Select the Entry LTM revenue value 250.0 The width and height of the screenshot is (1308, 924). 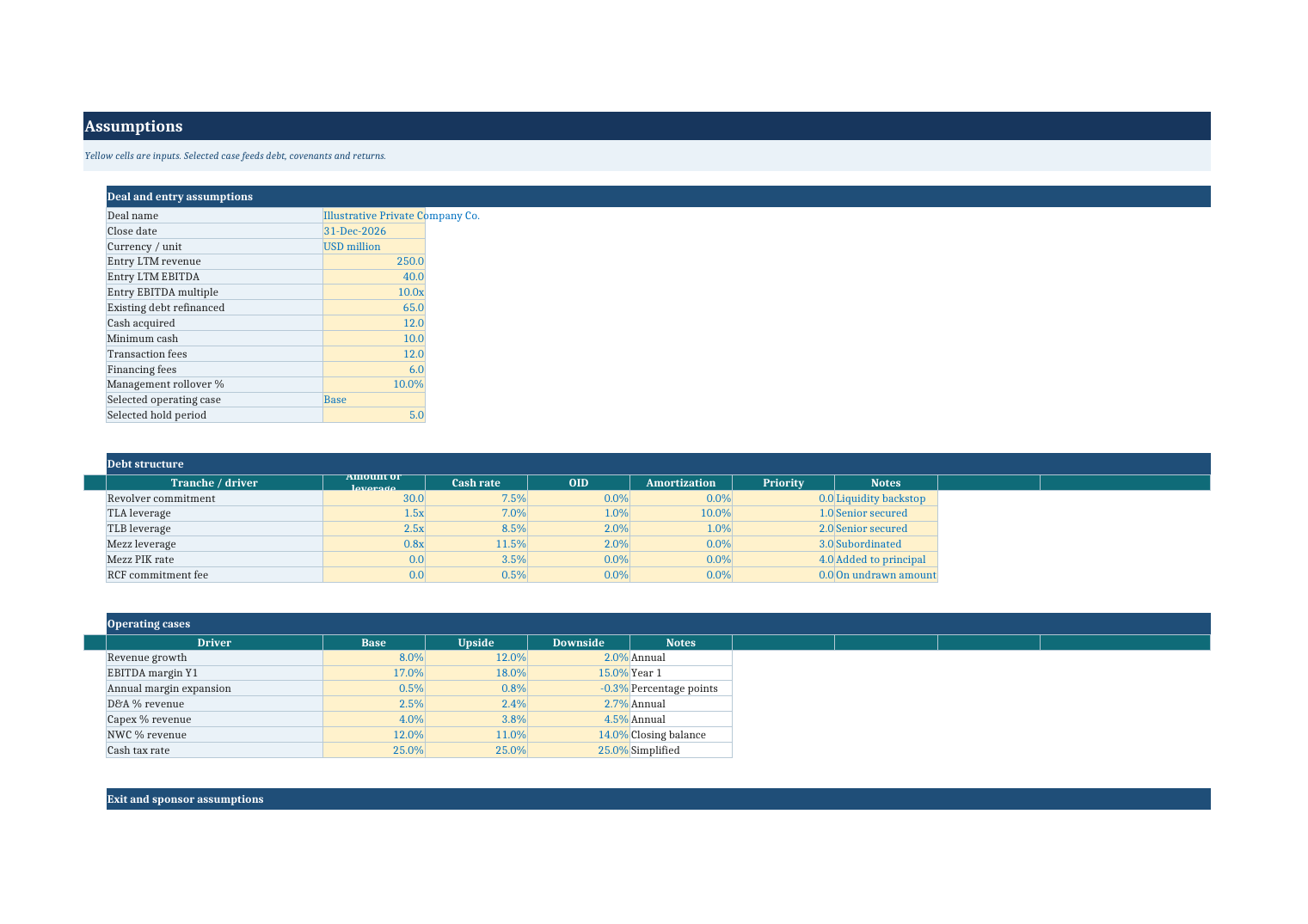pos(374,261)
